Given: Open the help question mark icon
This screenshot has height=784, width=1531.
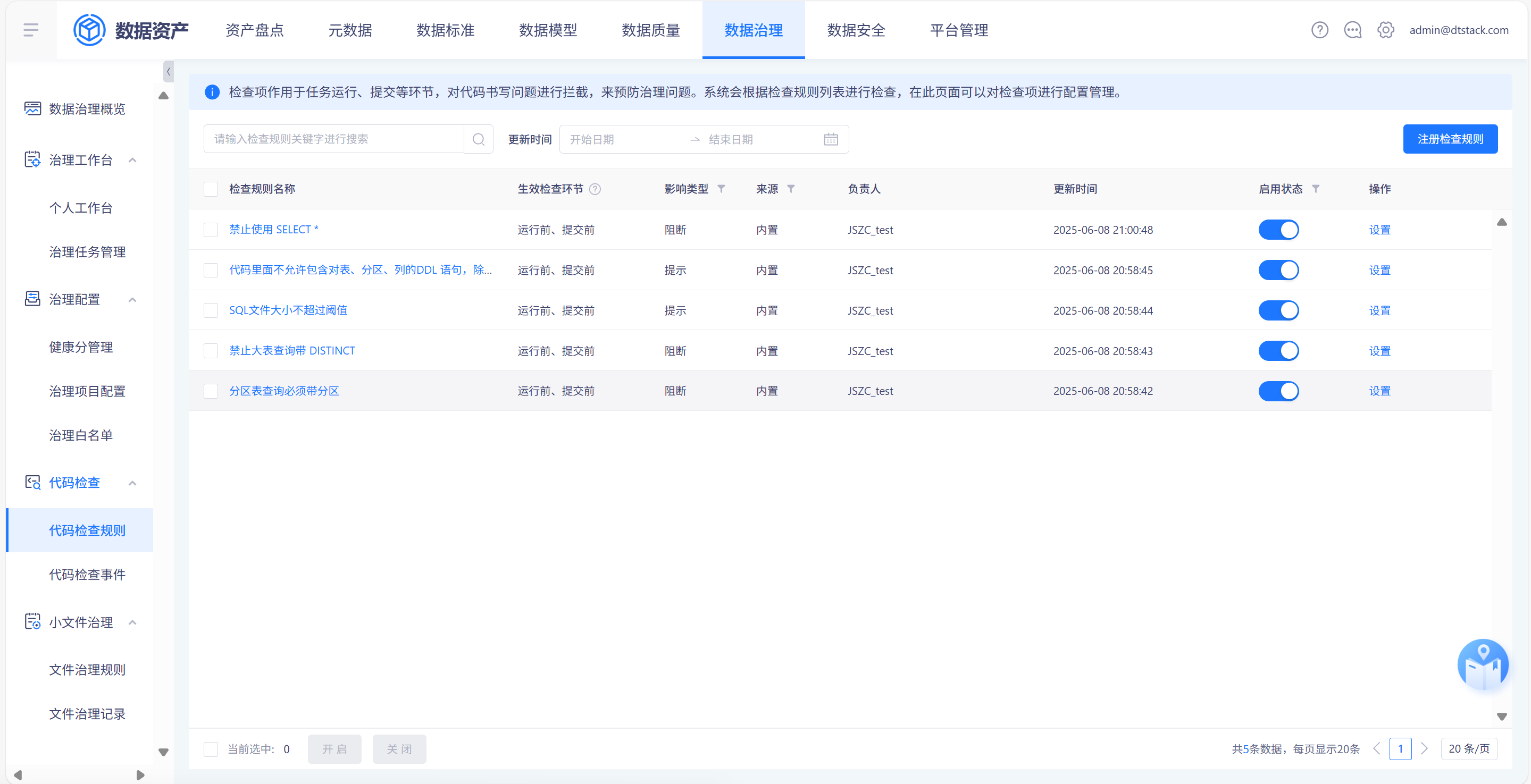Looking at the screenshot, I should pyautogui.click(x=1319, y=30).
